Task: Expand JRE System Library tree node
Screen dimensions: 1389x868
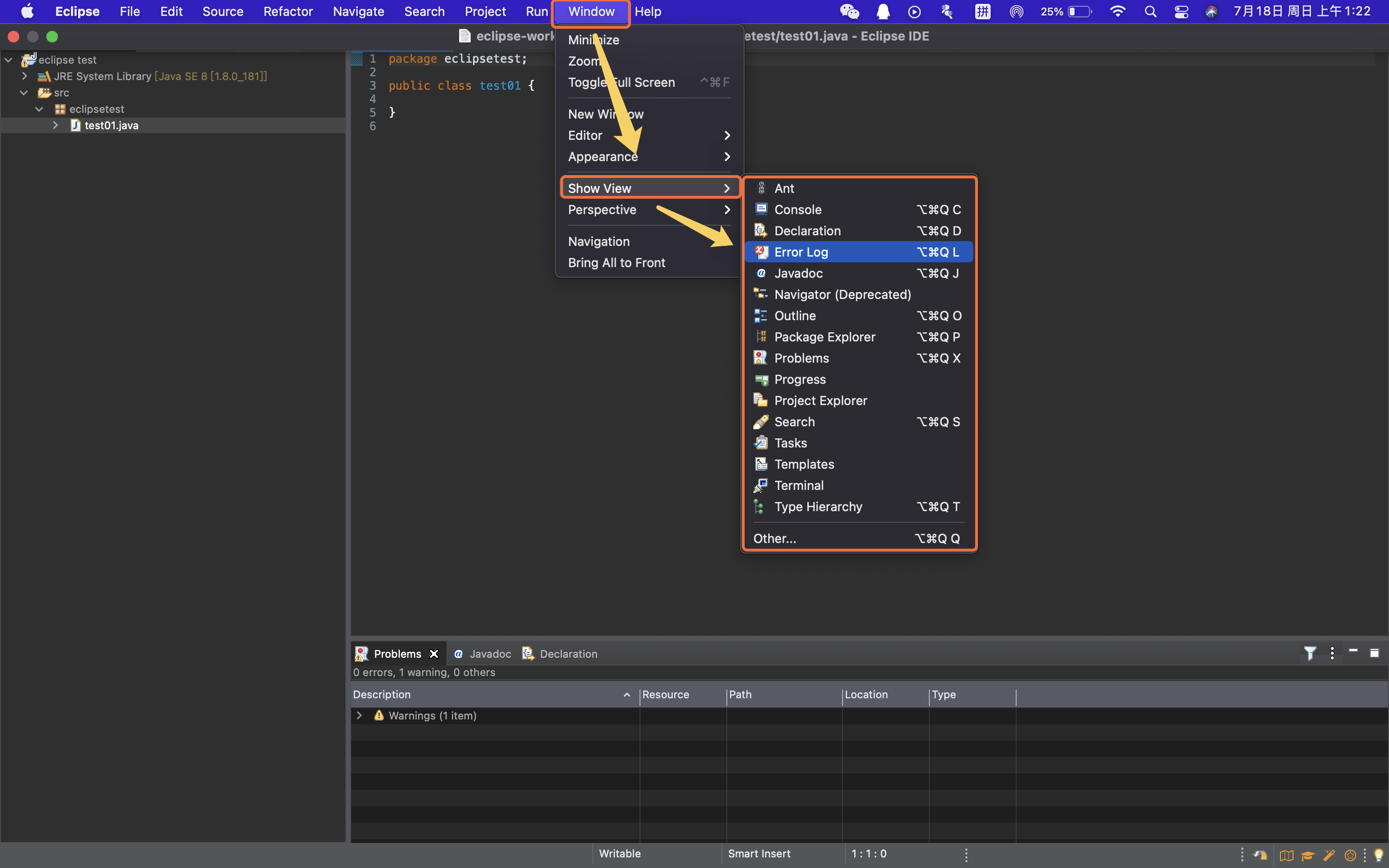Action: [24, 76]
